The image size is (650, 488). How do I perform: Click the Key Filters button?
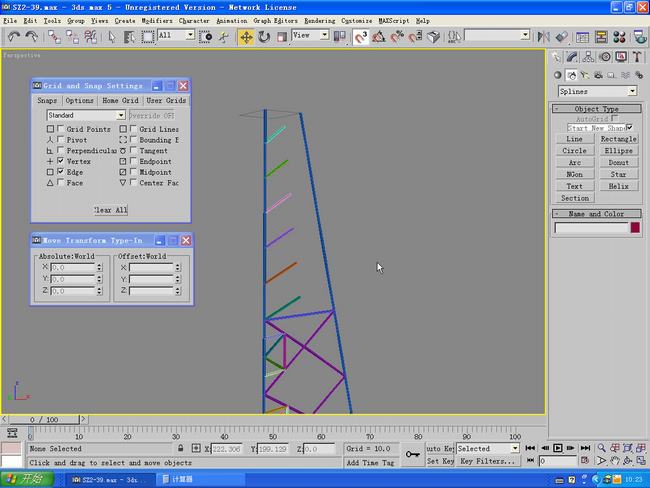(x=488, y=461)
